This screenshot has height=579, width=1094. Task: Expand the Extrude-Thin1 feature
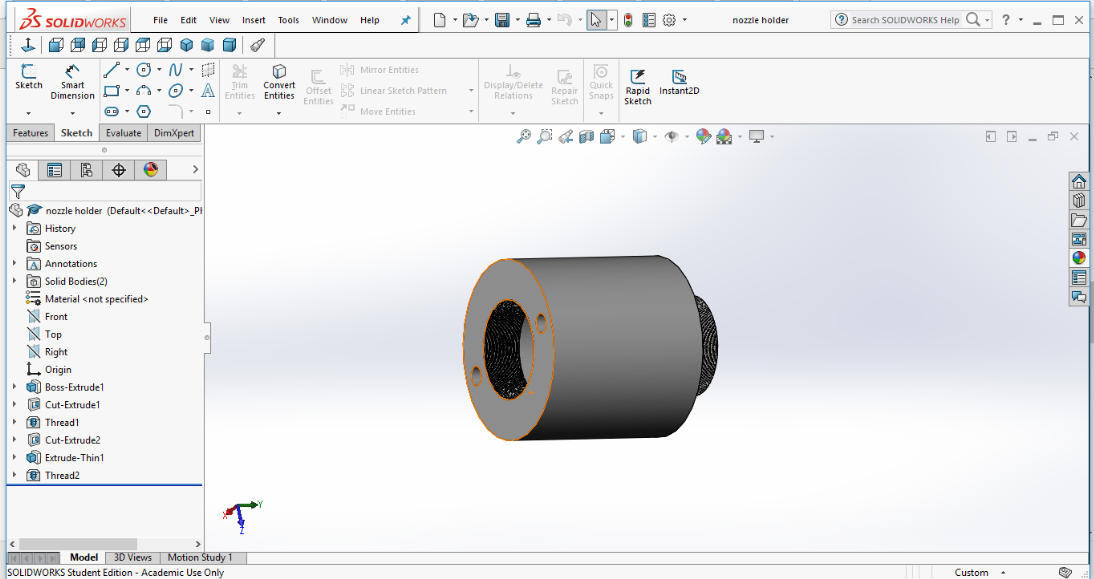(x=15, y=458)
